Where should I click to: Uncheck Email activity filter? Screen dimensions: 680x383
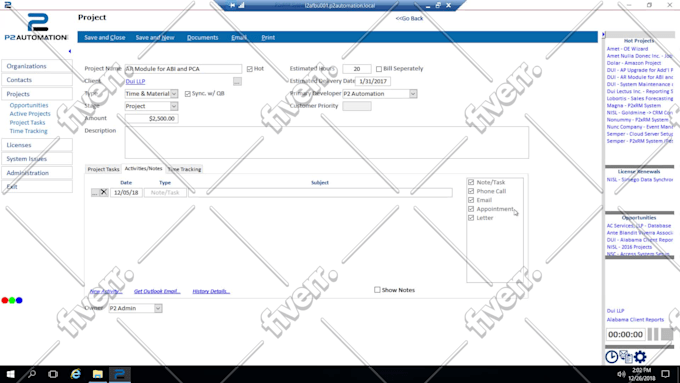(471, 200)
